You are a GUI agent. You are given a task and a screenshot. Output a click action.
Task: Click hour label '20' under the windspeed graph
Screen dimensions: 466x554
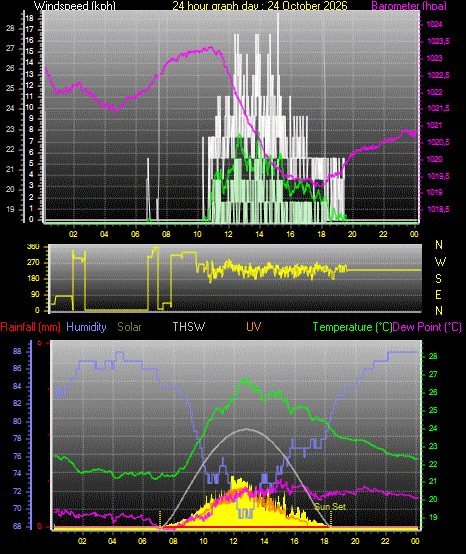[x=352, y=234]
